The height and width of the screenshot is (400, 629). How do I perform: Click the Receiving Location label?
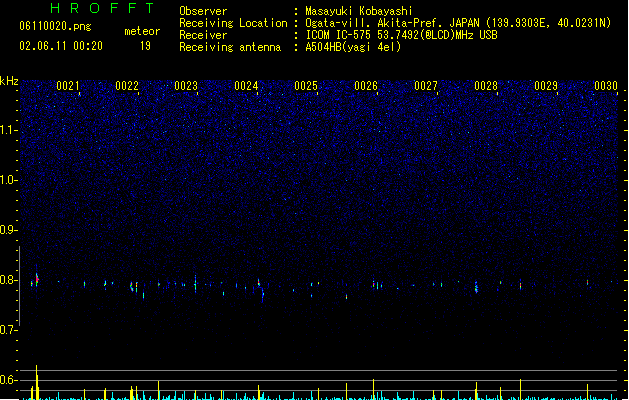[233, 23]
